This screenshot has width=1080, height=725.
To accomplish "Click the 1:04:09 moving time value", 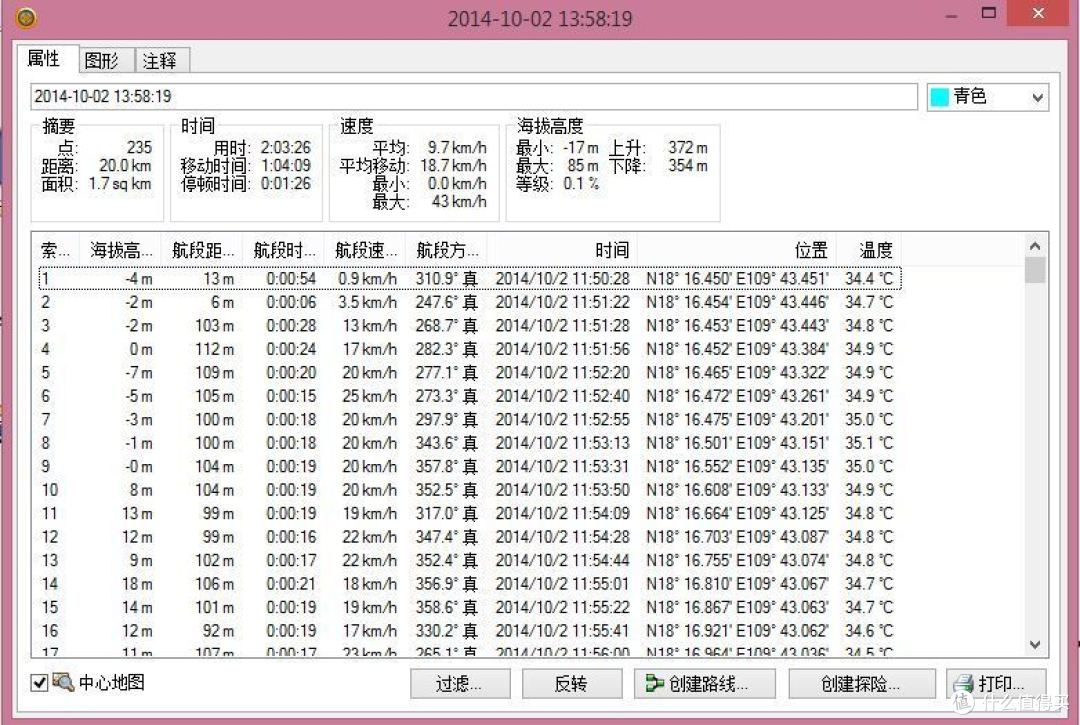I will click(285, 165).
